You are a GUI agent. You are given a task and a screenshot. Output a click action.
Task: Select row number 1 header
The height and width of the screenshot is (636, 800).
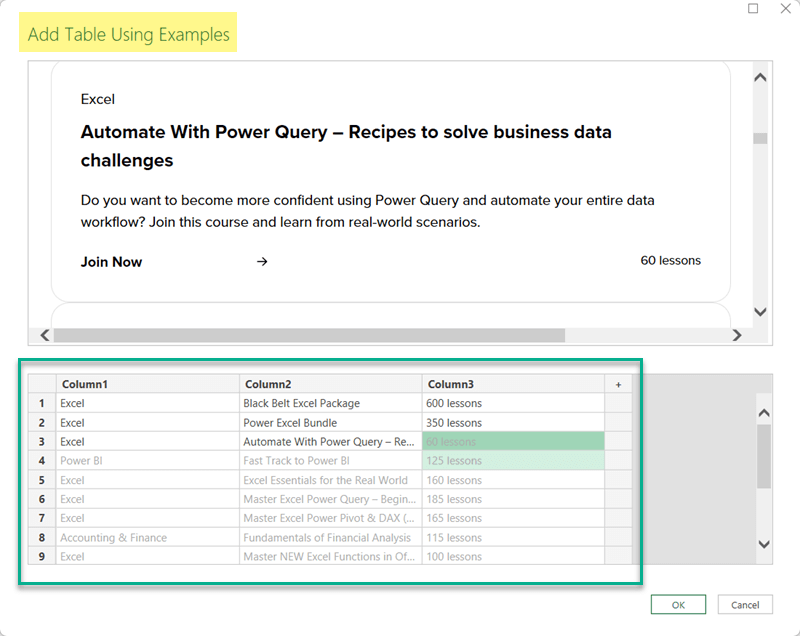coord(42,403)
